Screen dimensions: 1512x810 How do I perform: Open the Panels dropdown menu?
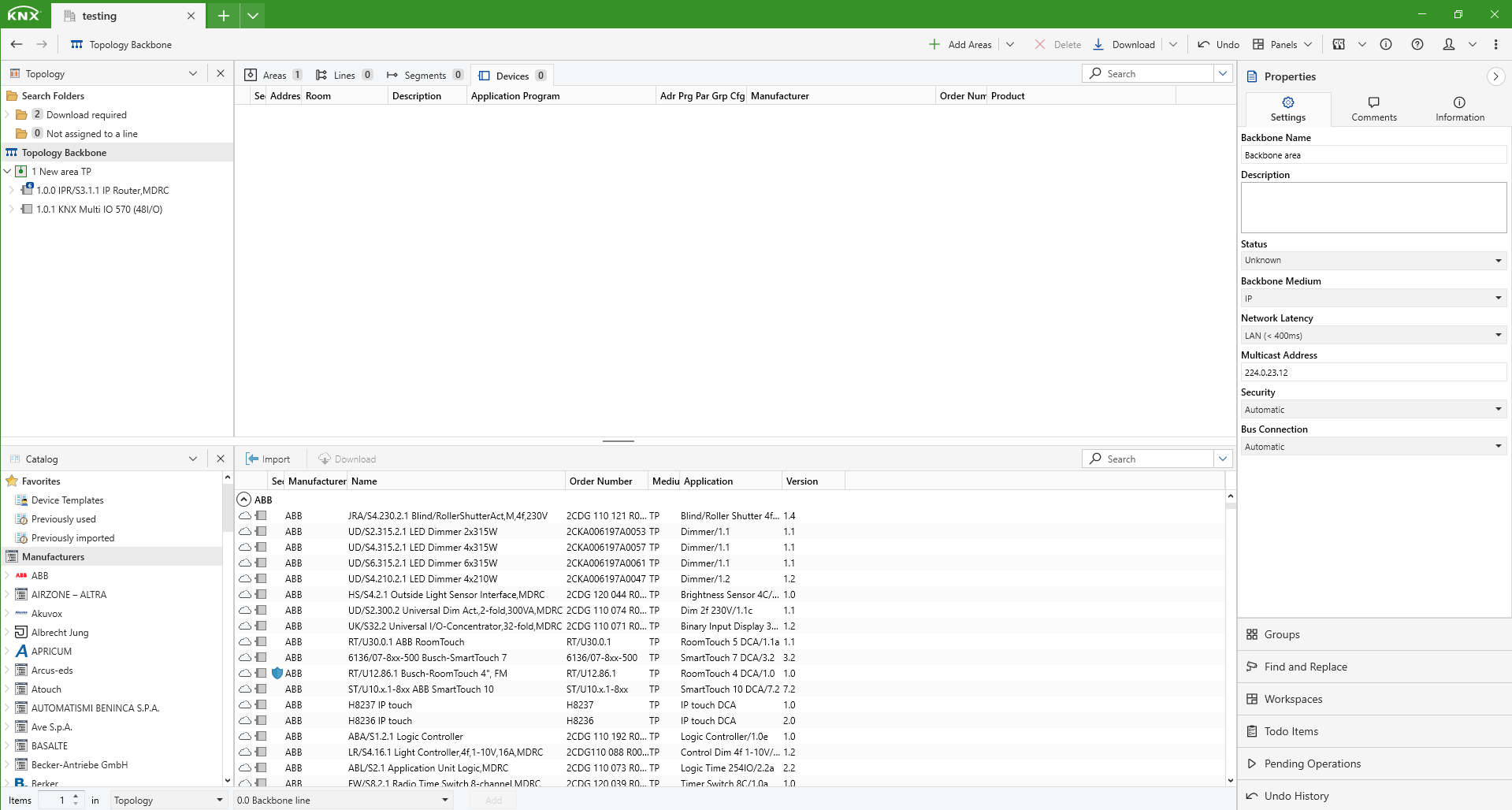pos(1284,45)
